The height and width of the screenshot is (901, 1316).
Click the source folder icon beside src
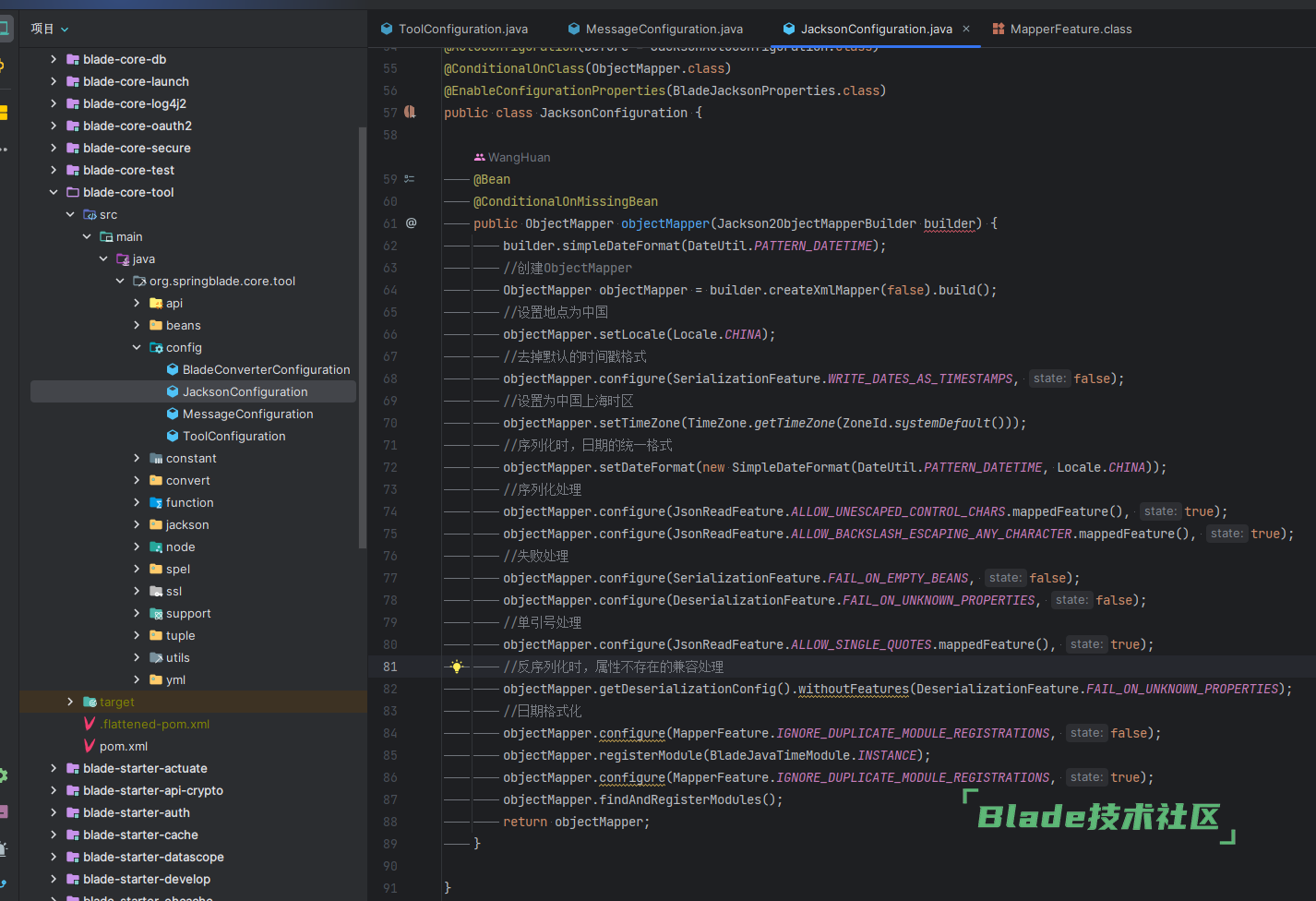(90, 214)
